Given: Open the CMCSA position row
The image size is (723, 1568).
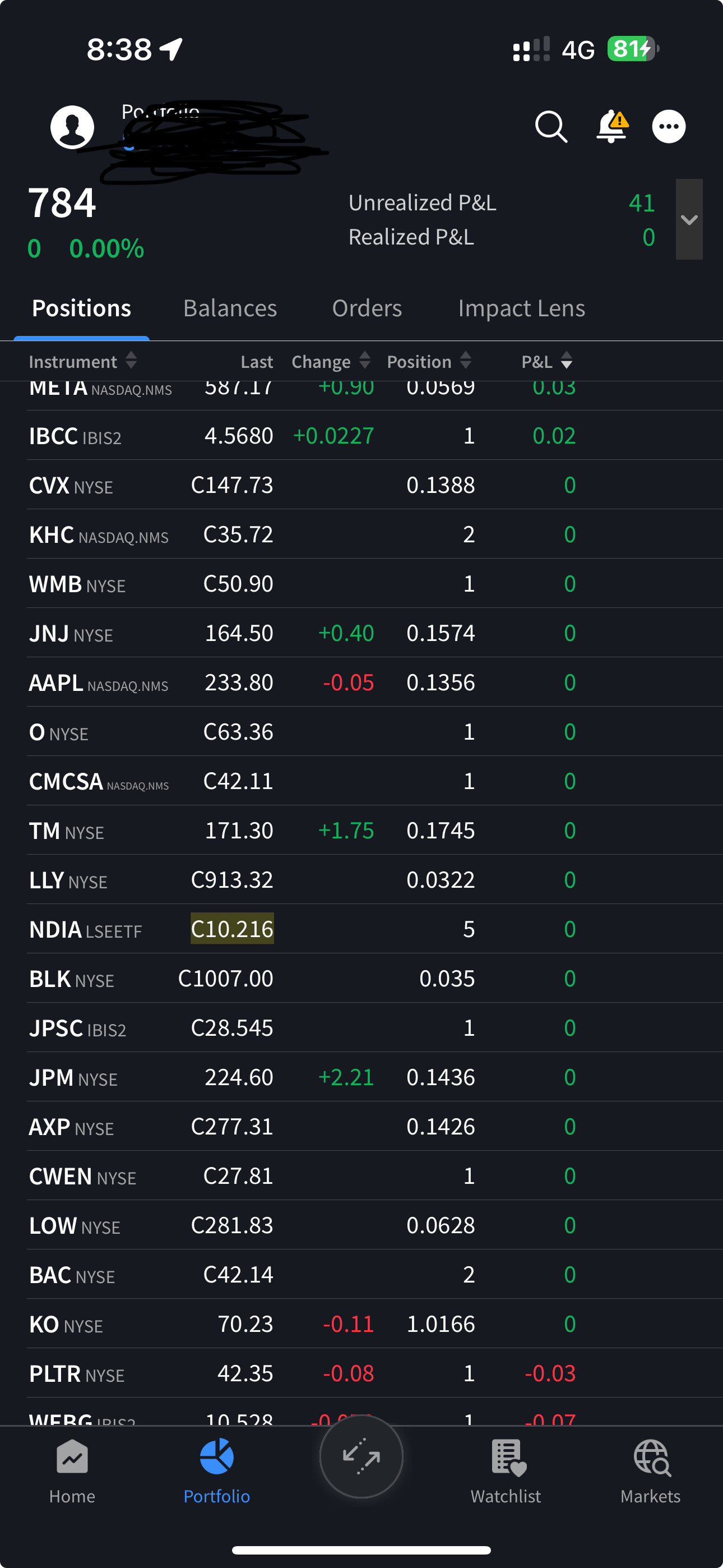Looking at the screenshot, I should click(361, 780).
